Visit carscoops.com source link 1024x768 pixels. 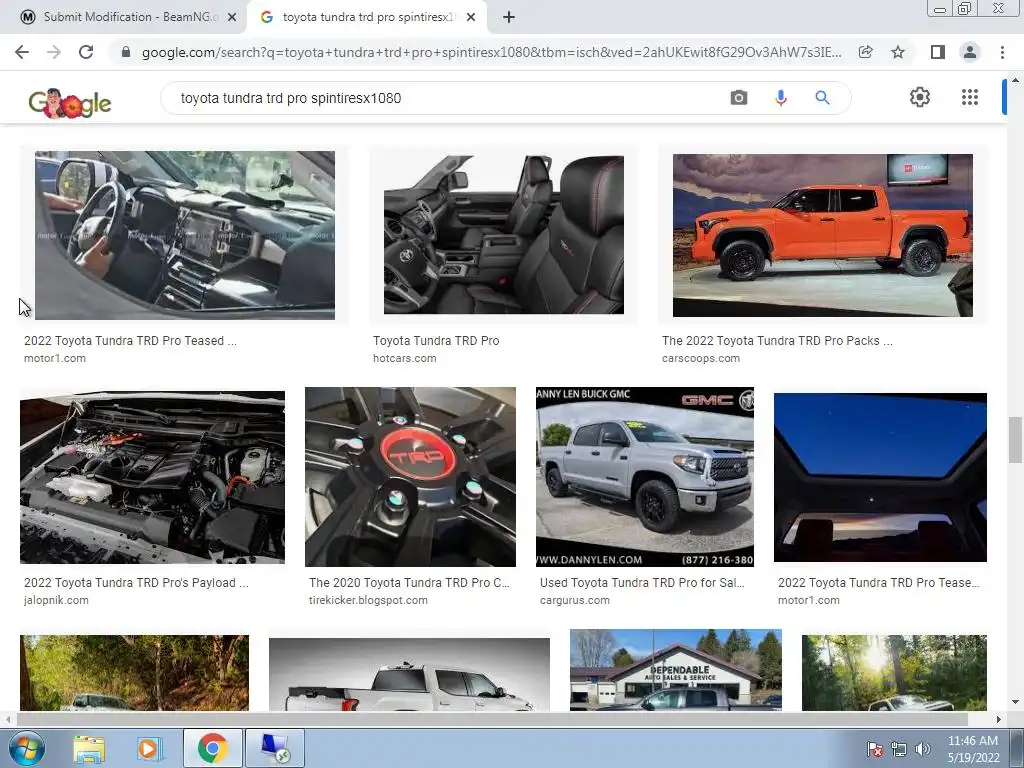pos(701,358)
